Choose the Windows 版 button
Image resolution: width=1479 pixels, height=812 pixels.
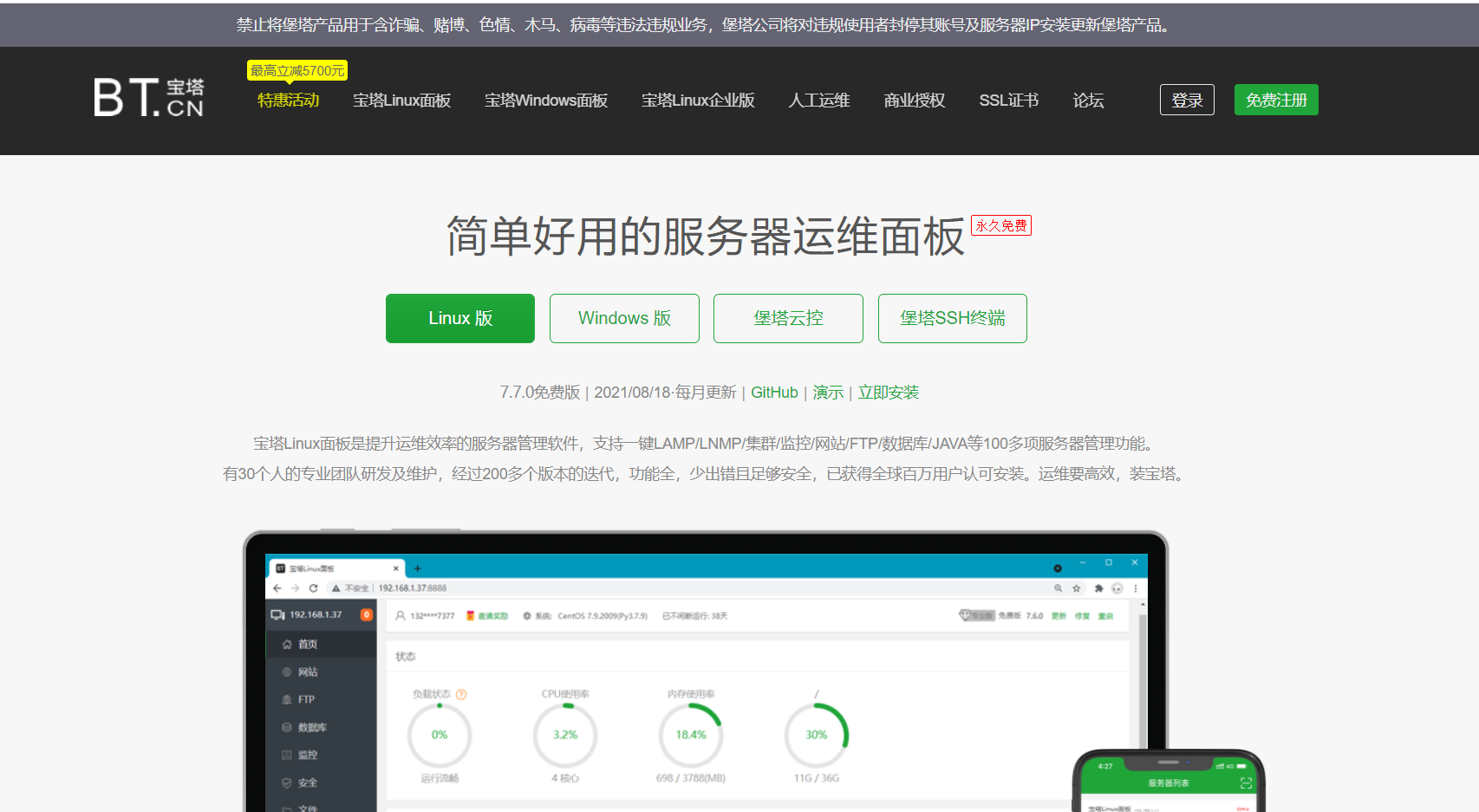pos(624,318)
